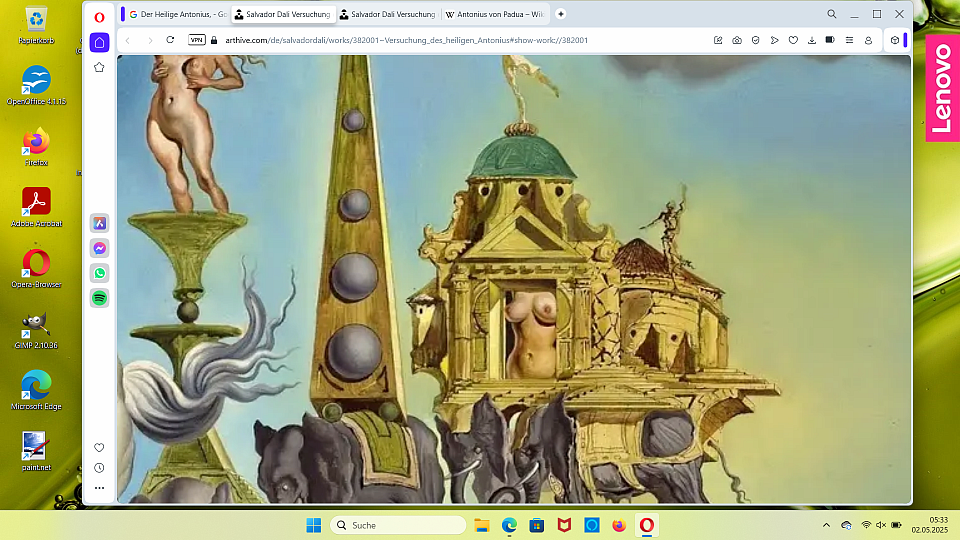Open the blue ring app in taskbar
The width and height of the screenshot is (960, 540).
(591, 525)
